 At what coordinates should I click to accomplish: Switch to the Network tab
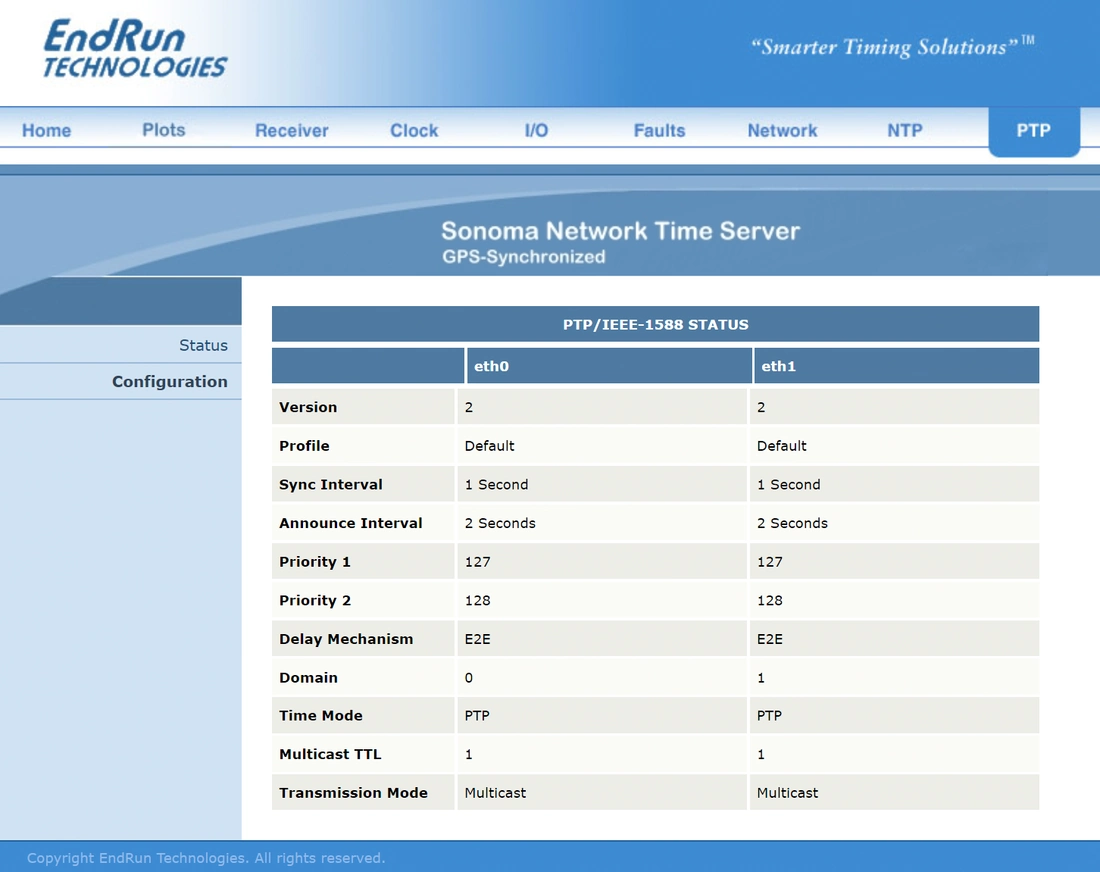pos(782,130)
